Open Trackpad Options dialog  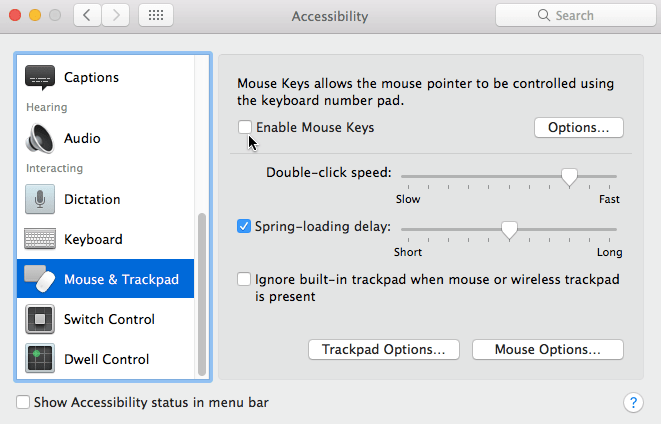click(384, 349)
